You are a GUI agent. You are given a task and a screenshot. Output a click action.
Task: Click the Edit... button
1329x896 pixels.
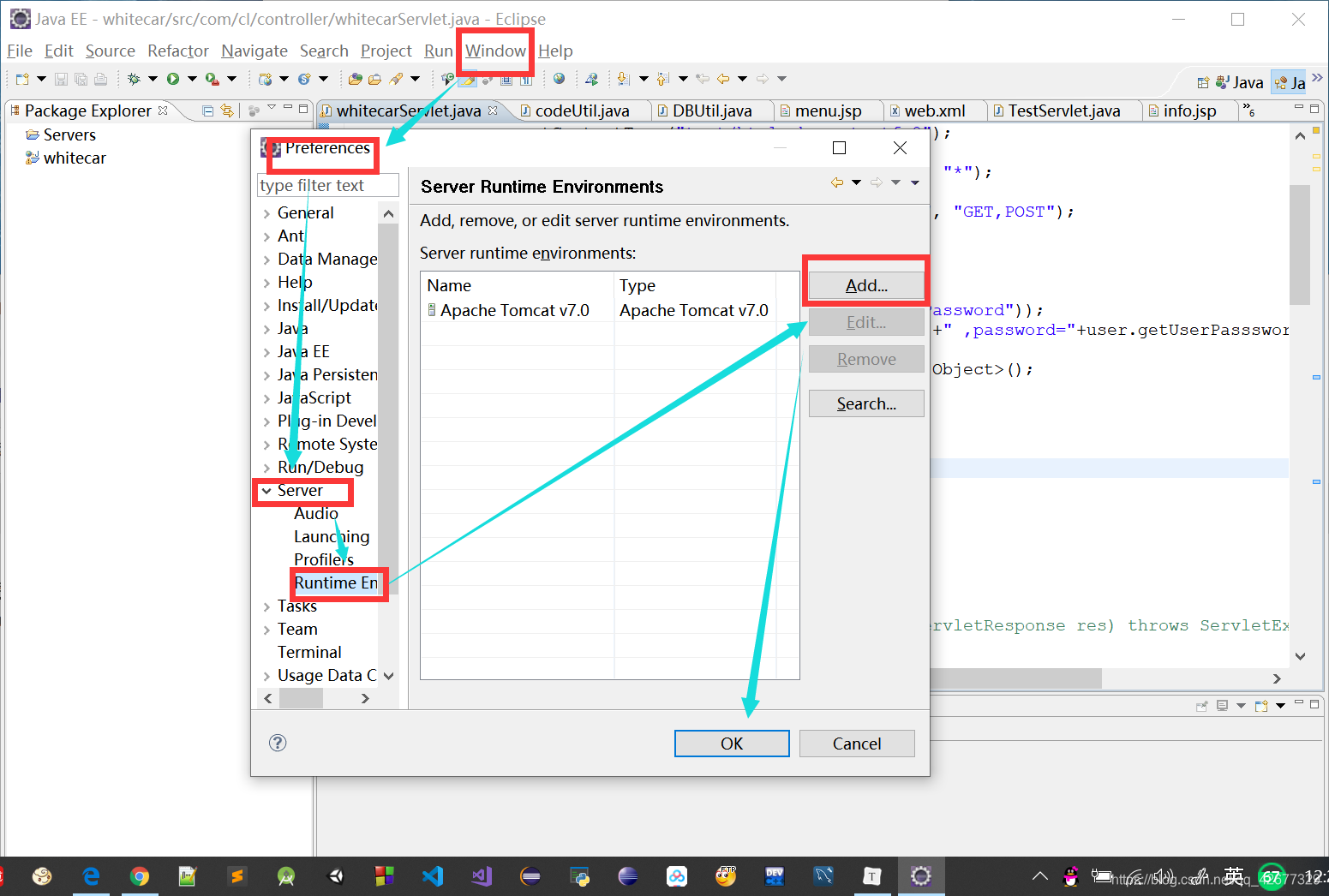(866, 322)
